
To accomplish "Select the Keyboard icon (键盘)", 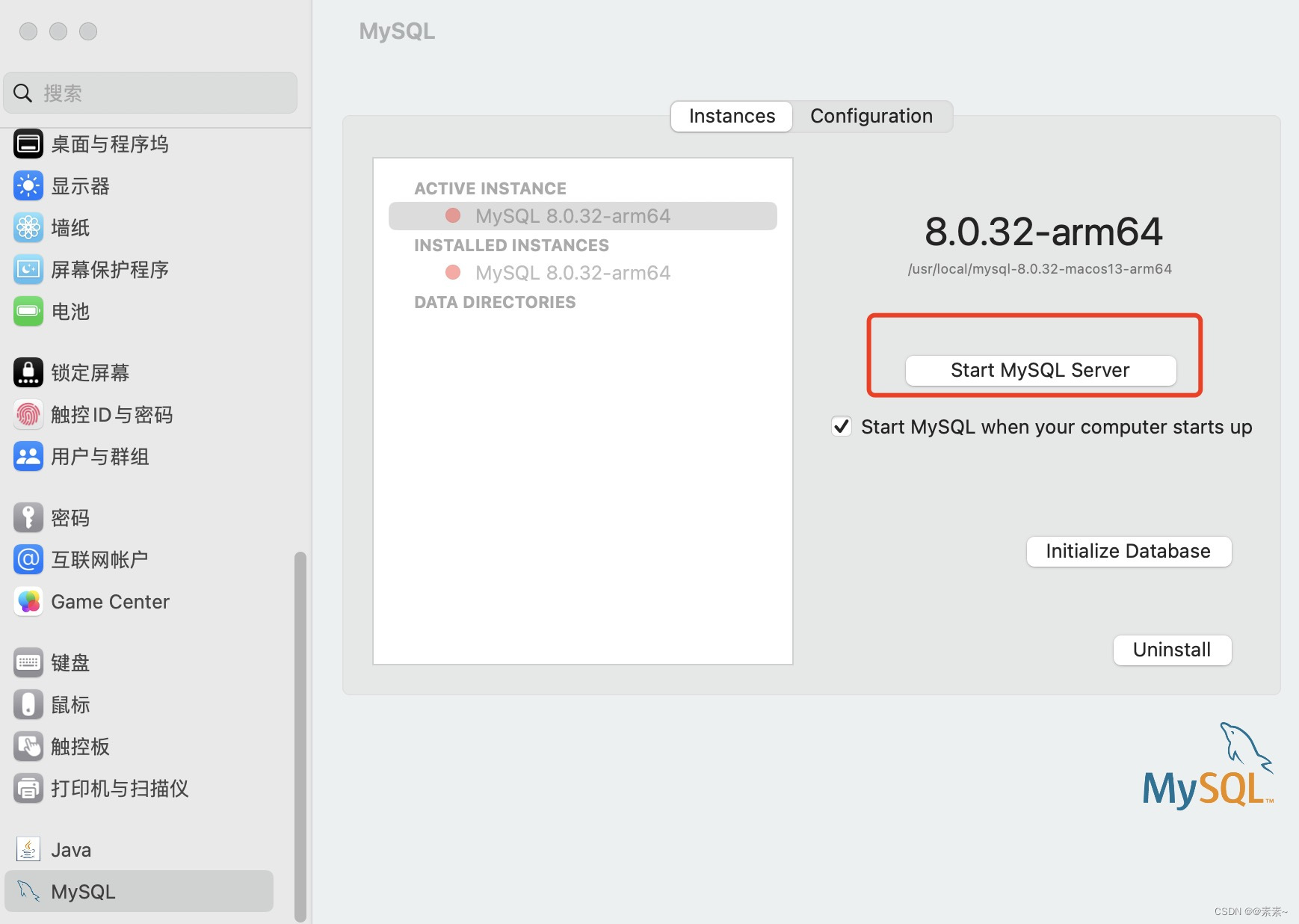I will click(x=28, y=663).
